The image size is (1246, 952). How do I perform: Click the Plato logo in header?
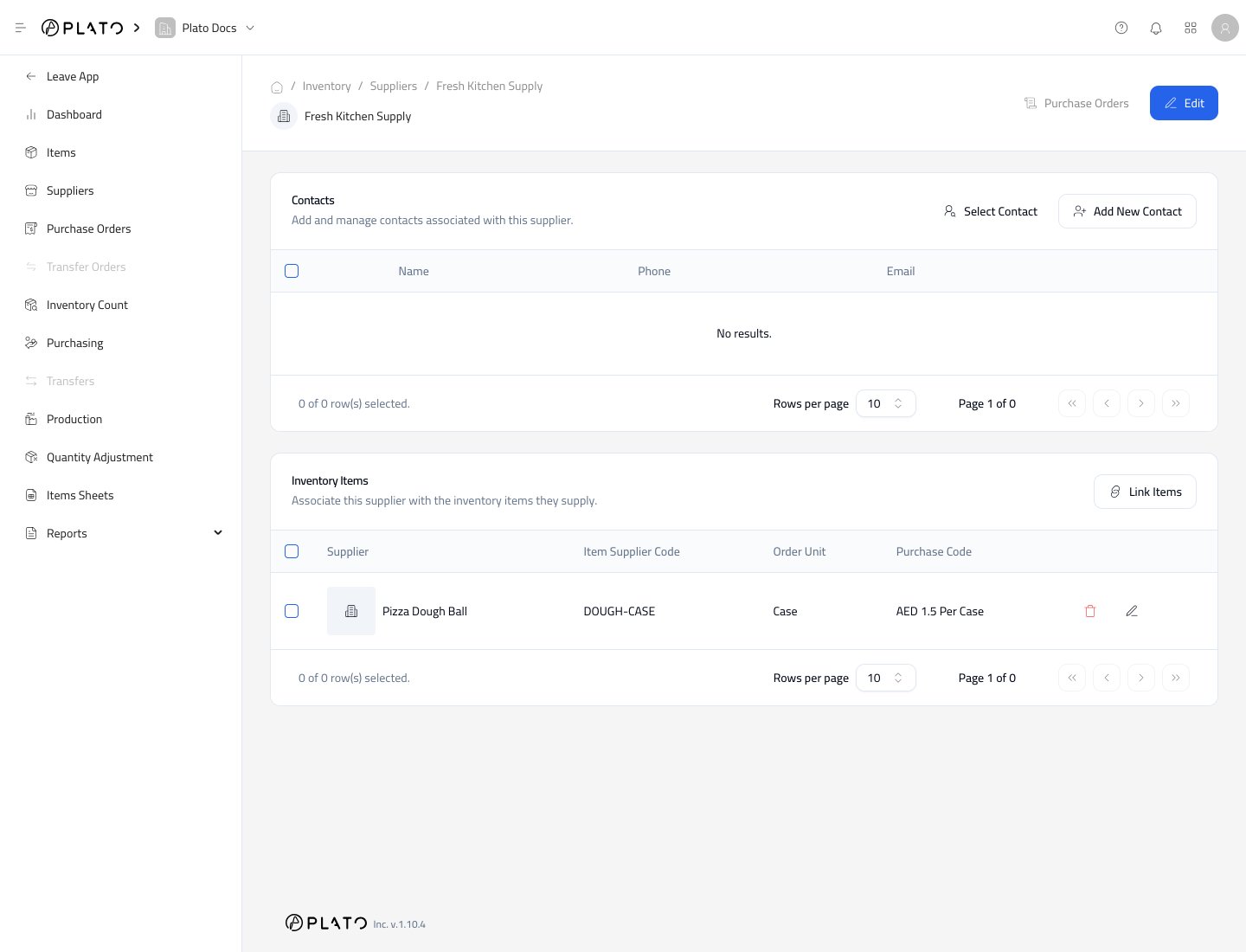[x=82, y=28]
